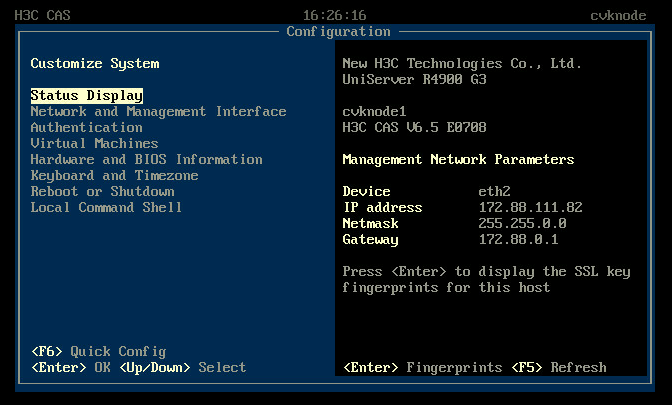The height and width of the screenshot is (405, 672).
Task: Open the Virtual Machines entry
Action: (x=94, y=144)
